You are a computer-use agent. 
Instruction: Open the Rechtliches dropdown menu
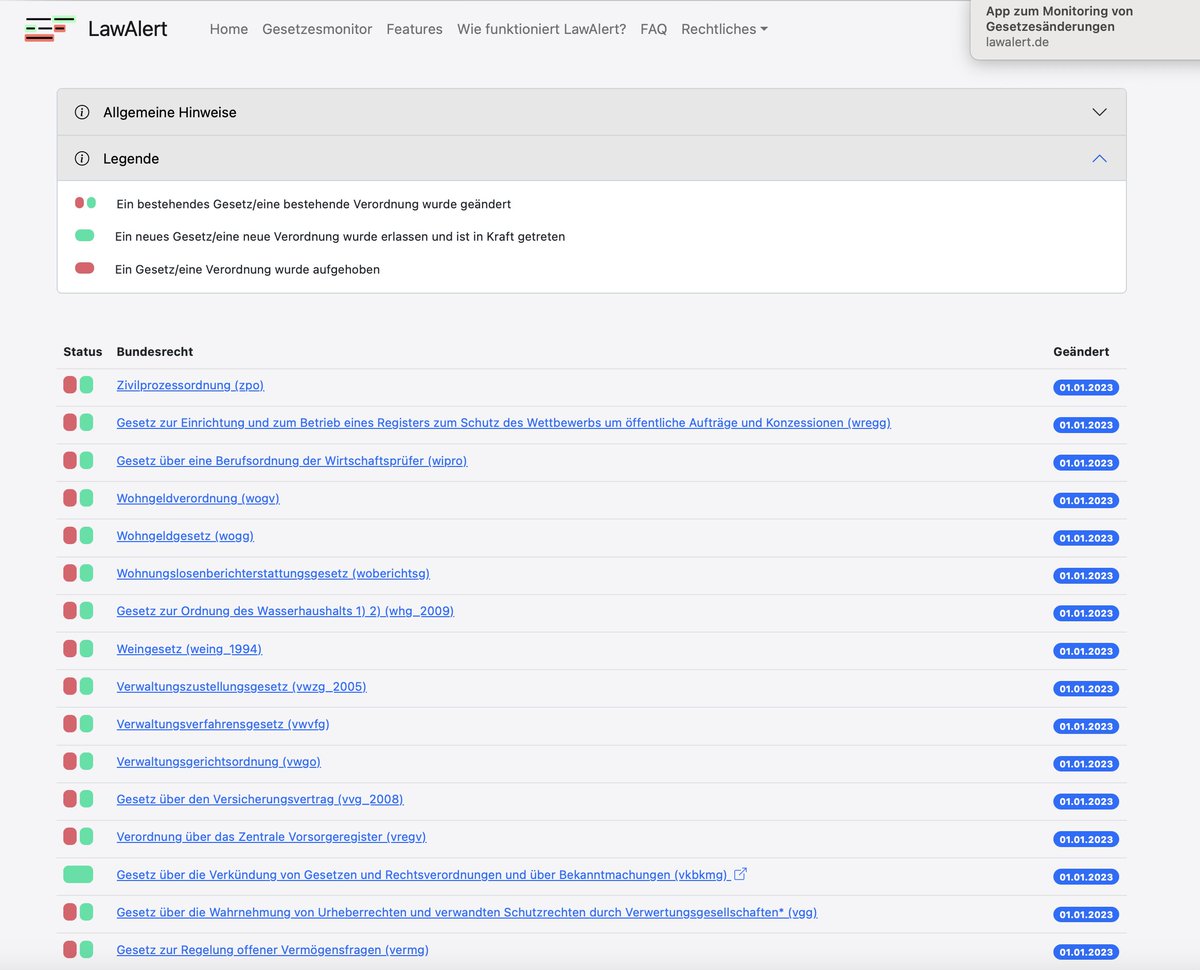pyautogui.click(x=724, y=29)
